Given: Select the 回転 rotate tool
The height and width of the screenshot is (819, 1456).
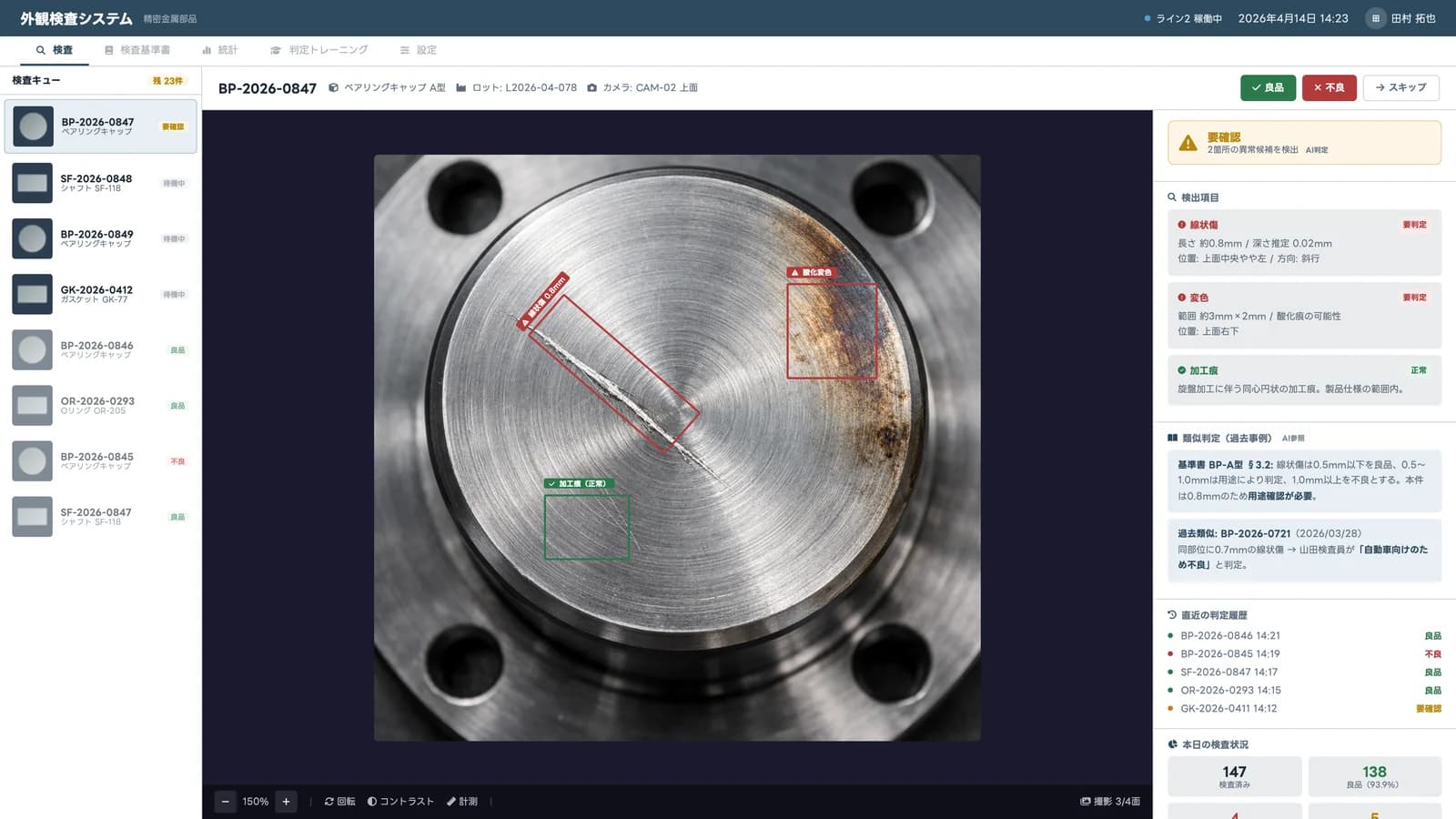Looking at the screenshot, I should [x=339, y=802].
